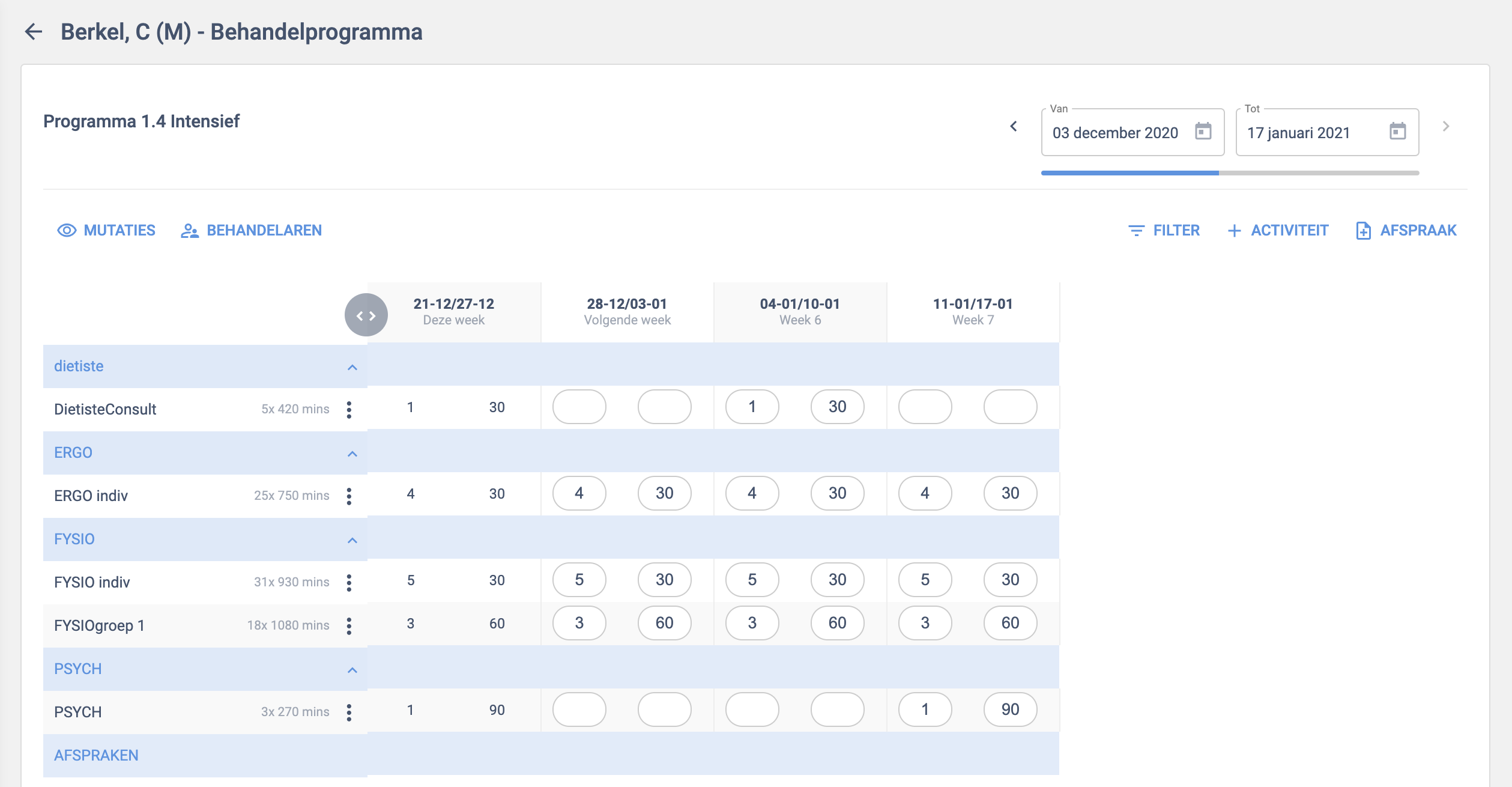
Task: Open the Van date calendar icon
Action: pos(1203,131)
